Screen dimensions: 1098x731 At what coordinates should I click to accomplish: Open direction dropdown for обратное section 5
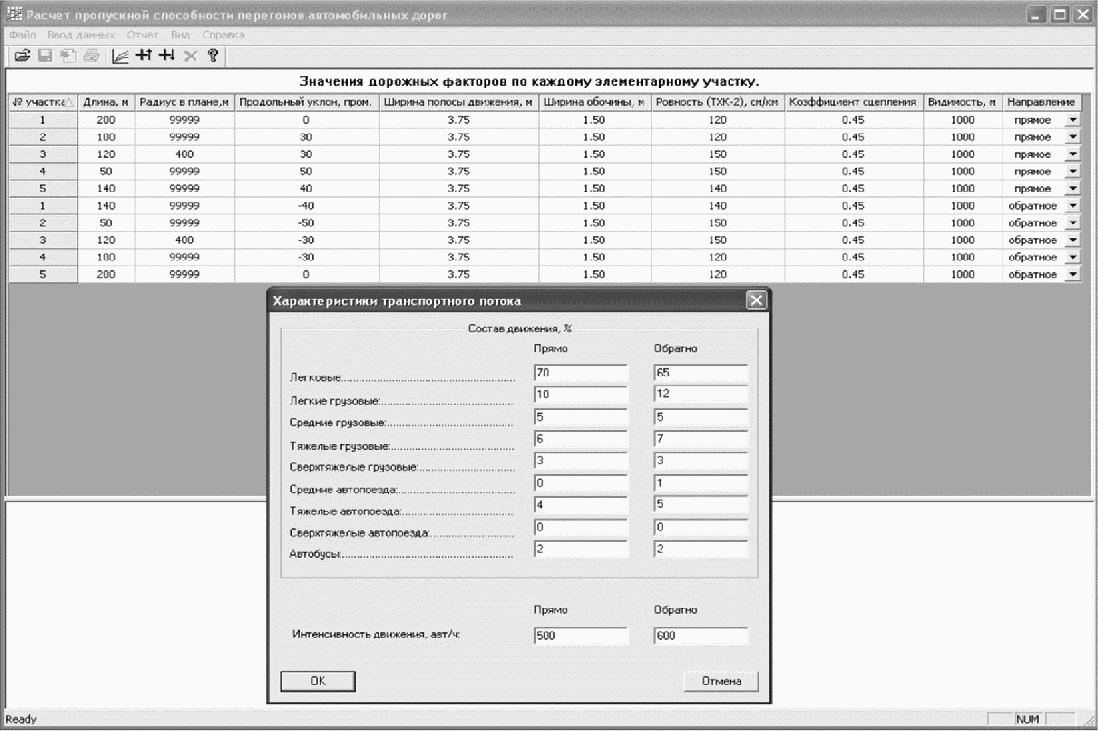click(x=1073, y=273)
